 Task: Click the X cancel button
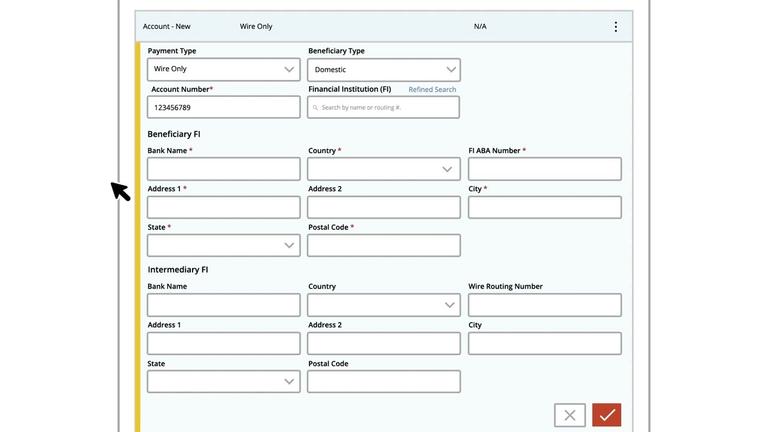pos(569,415)
